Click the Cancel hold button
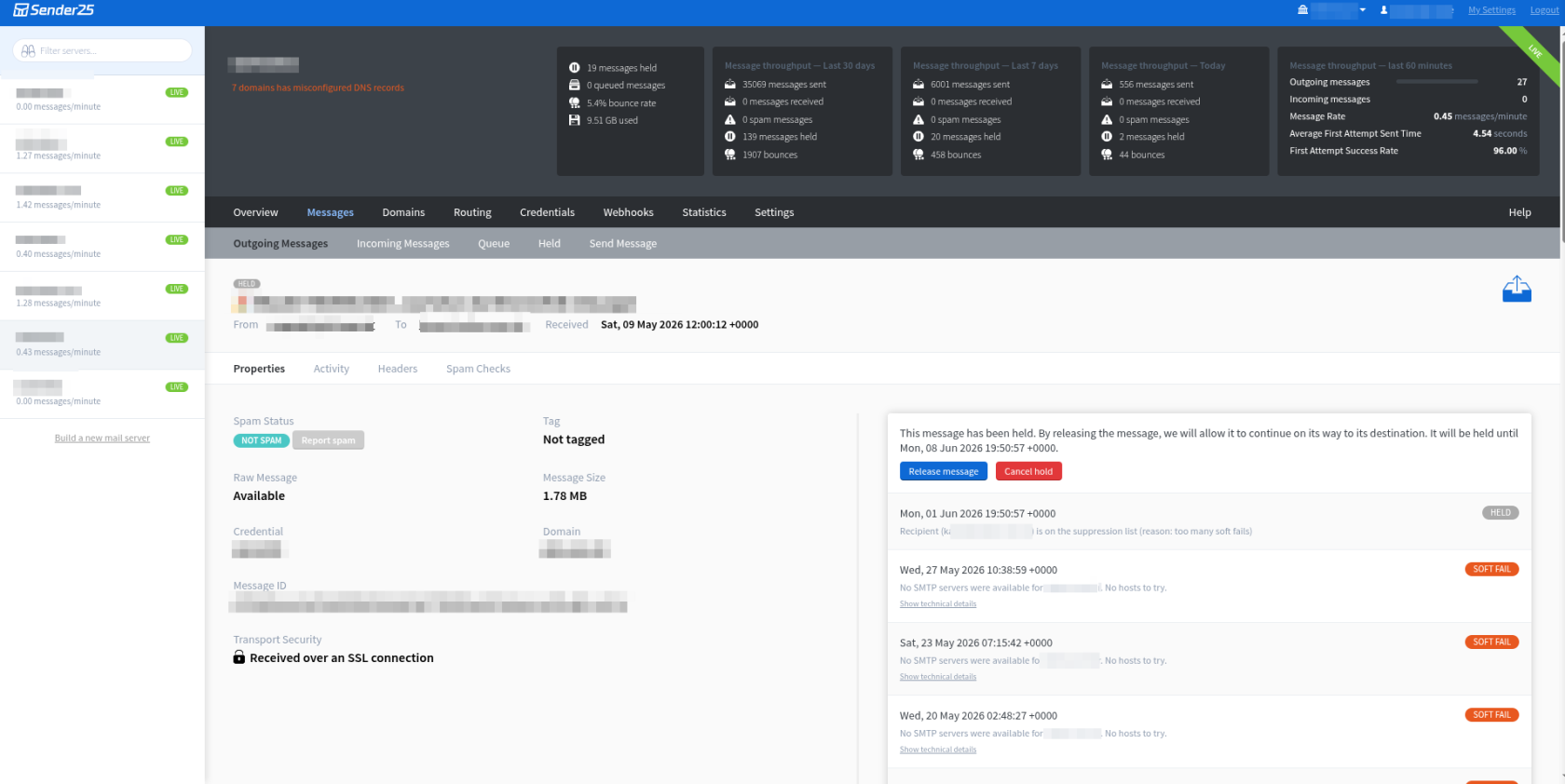 1028,471
